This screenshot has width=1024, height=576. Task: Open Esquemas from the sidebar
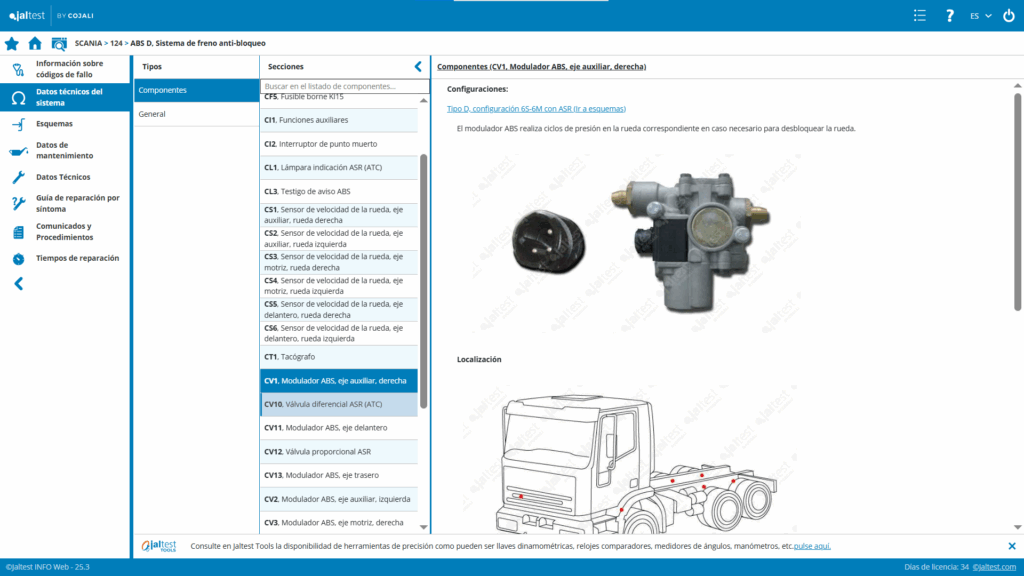click(x=54, y=124)
